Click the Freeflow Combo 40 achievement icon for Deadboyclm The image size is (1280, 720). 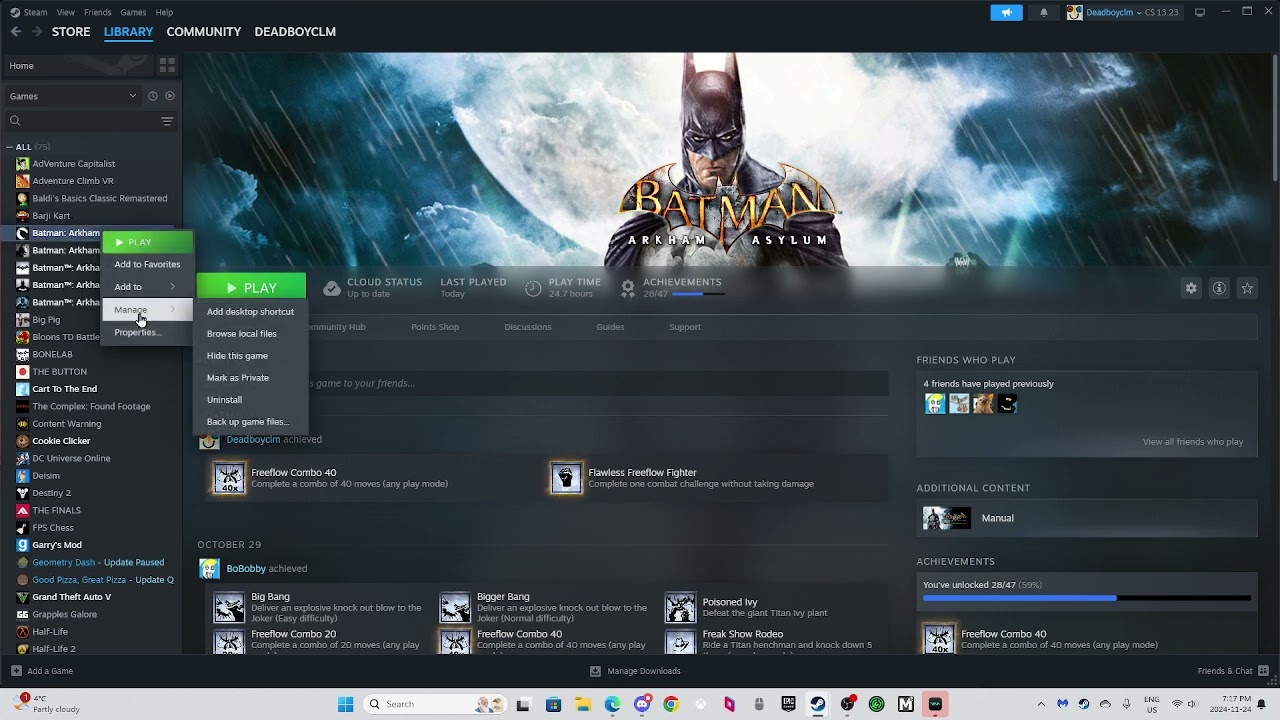pos(229,478)
